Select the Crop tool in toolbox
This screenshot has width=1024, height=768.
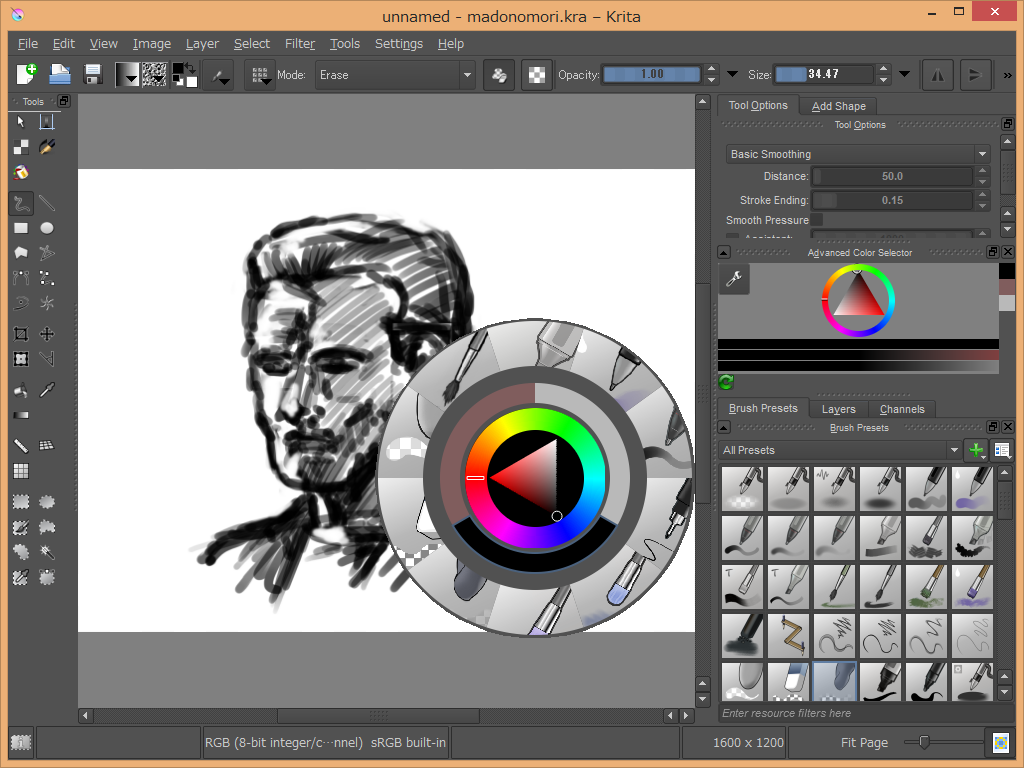click(20, 334)
